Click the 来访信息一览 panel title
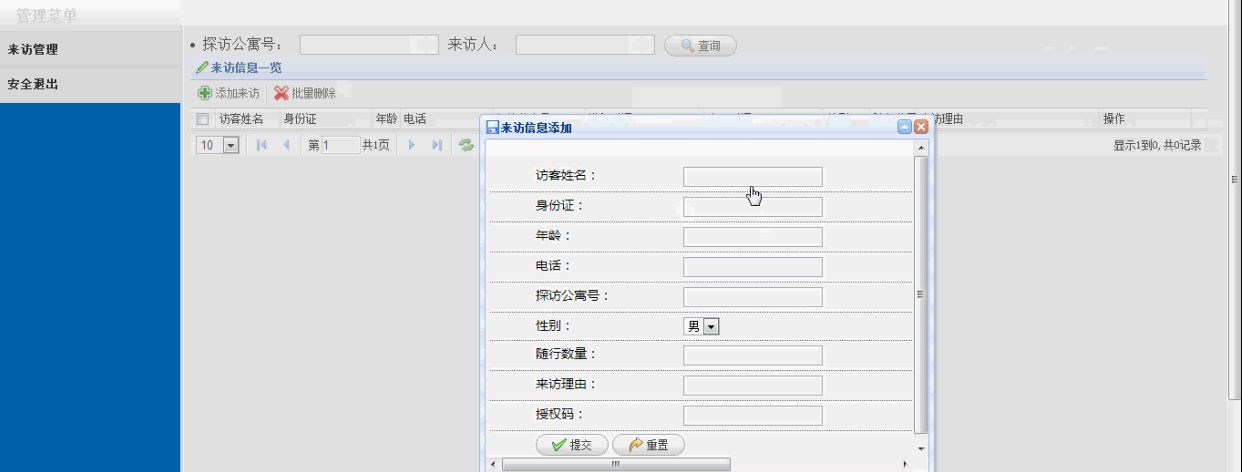1242x472 pixels. point(246,67)
